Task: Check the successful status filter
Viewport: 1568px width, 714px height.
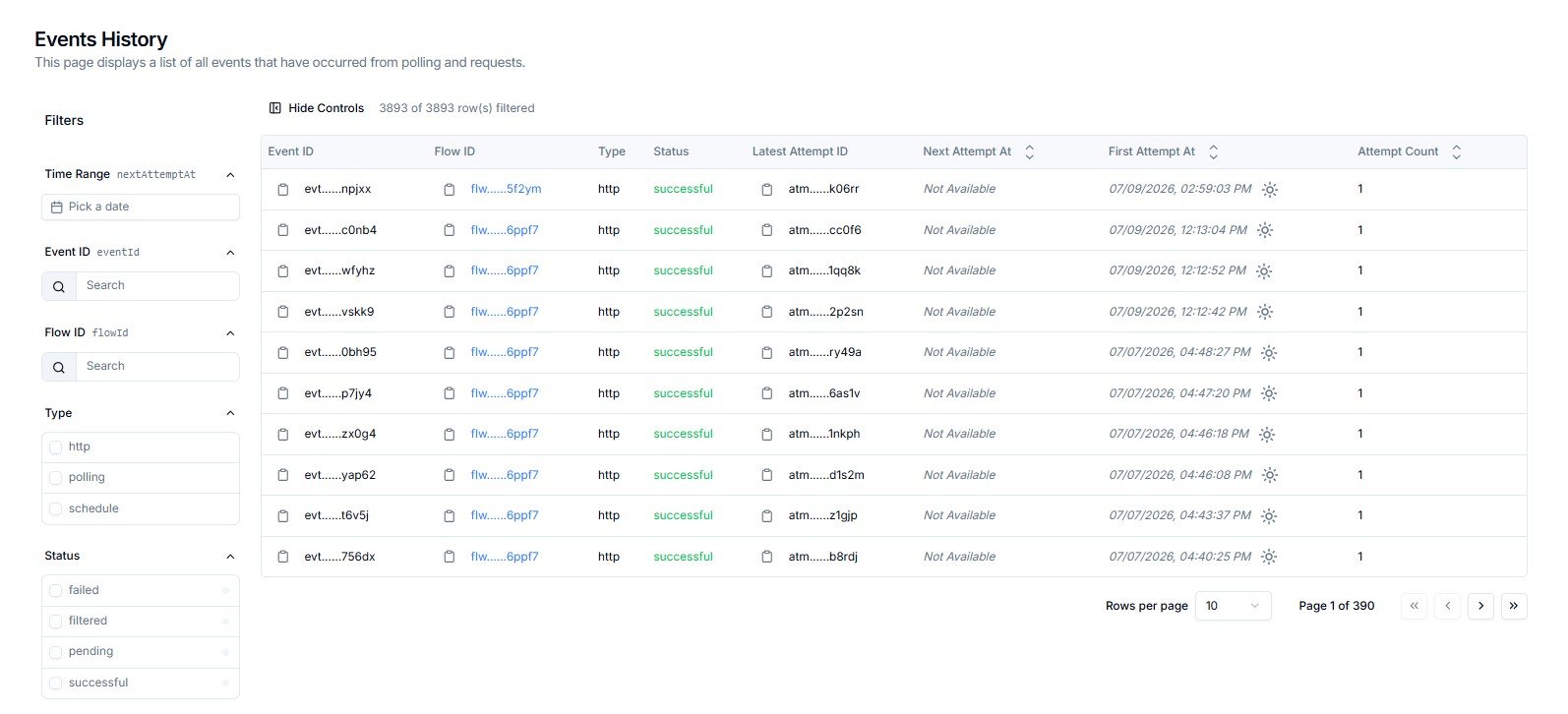Action: 55,684
